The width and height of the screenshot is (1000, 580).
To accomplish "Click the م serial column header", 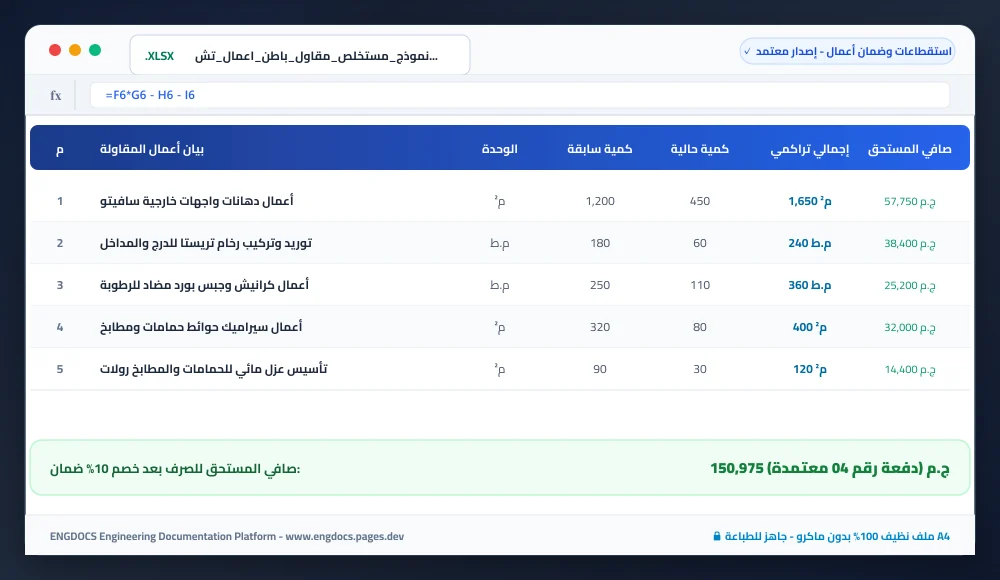I will 60,149.
